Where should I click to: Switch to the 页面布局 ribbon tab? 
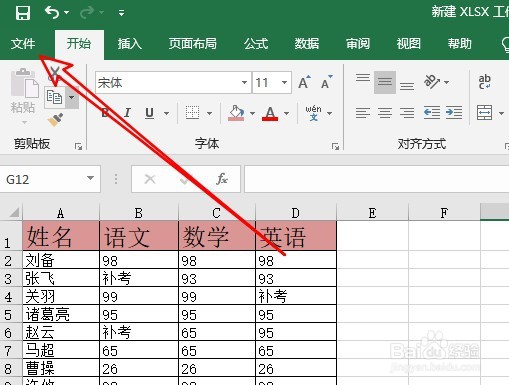pos(193,44)
